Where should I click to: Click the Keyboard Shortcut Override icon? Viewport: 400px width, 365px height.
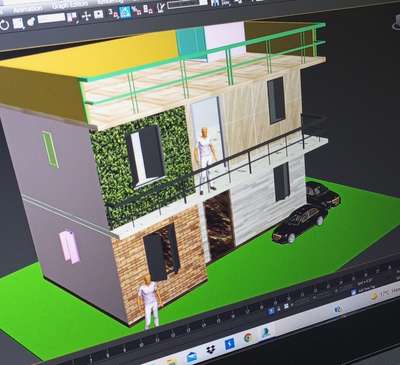(98, 15)
